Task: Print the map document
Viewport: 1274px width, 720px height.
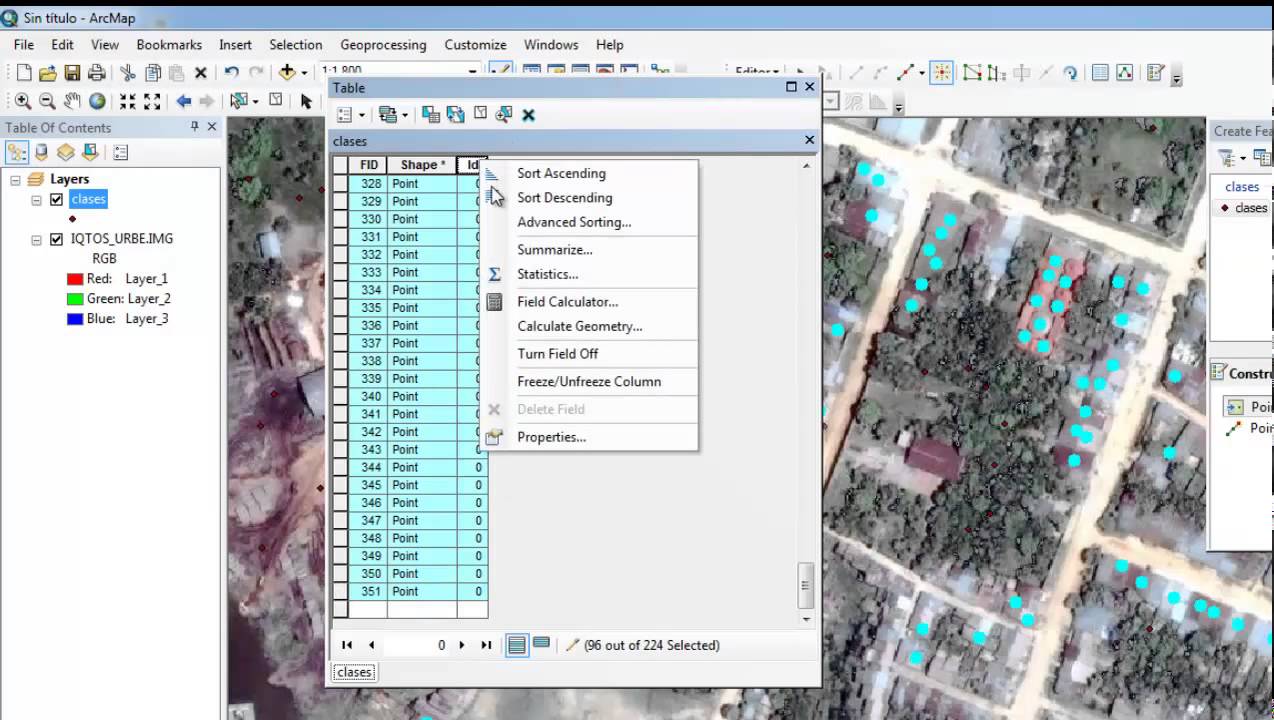Action: tap(97, 73)
